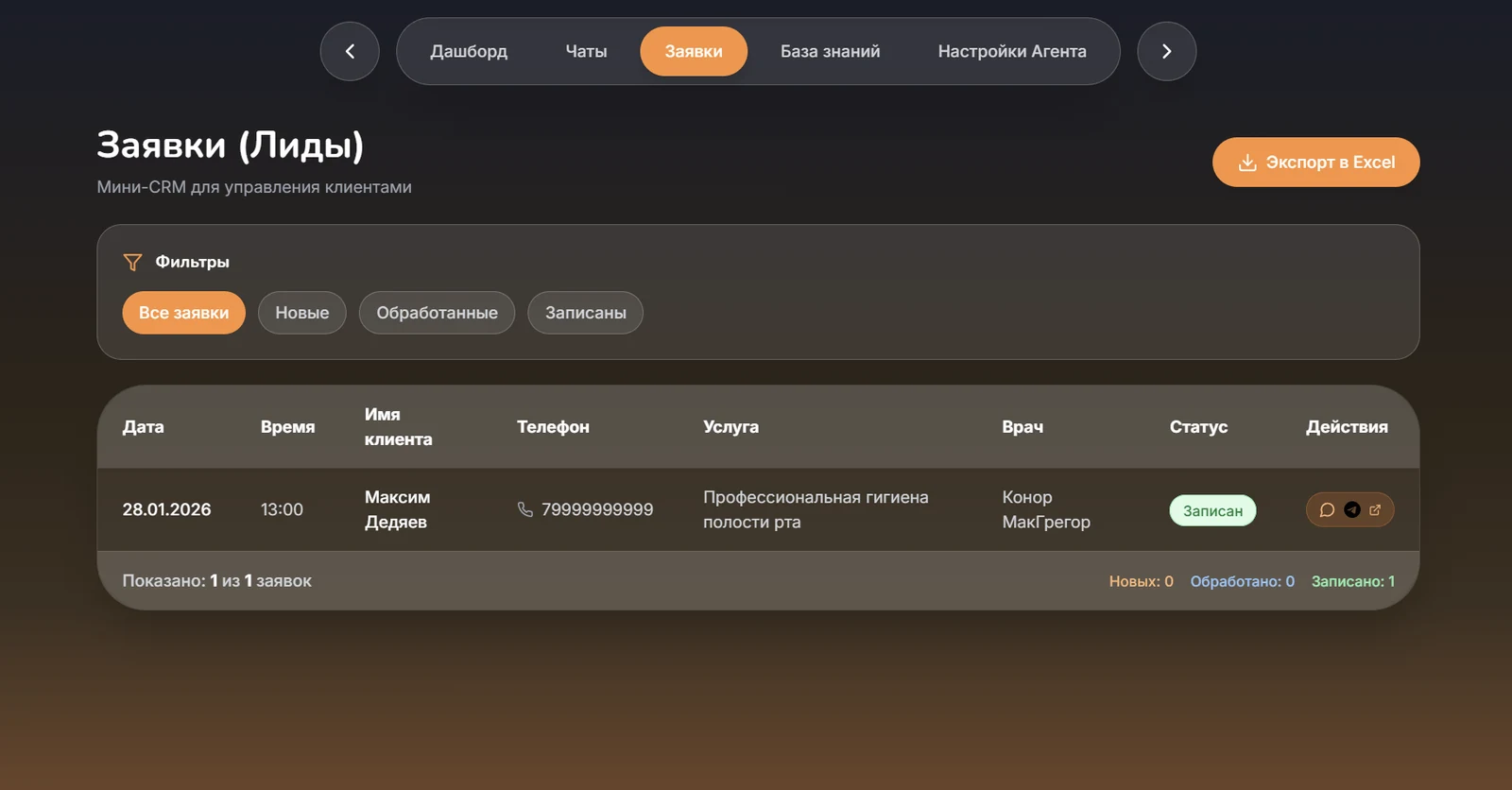The height and width of the screenshot is (790, 1512).
Task: Click client name Максим Дедяев
Action: tap(397, 509)
